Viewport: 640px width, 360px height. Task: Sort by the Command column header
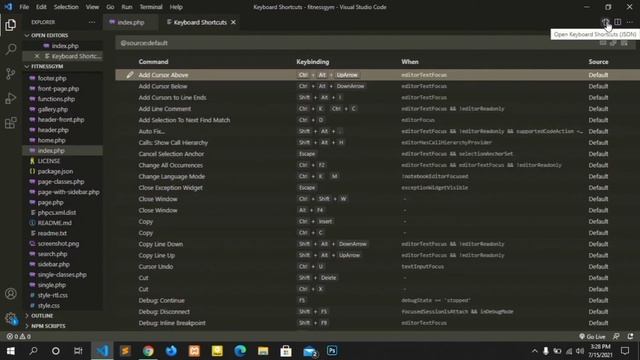153,62
